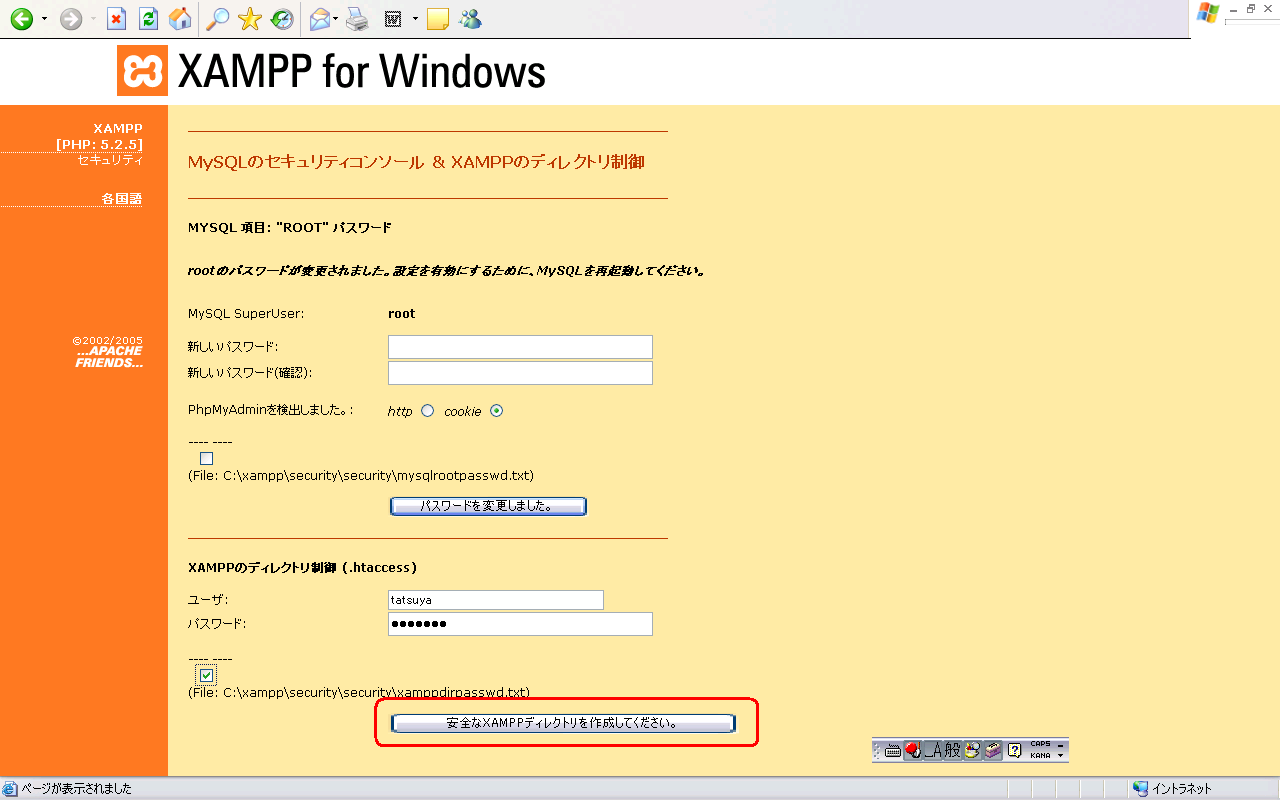The height and width of the screenshot is (800, 1280).
Task: Click the イントラネット security zone indicator
Action: pyautogui.click(x=1172, y=789)
